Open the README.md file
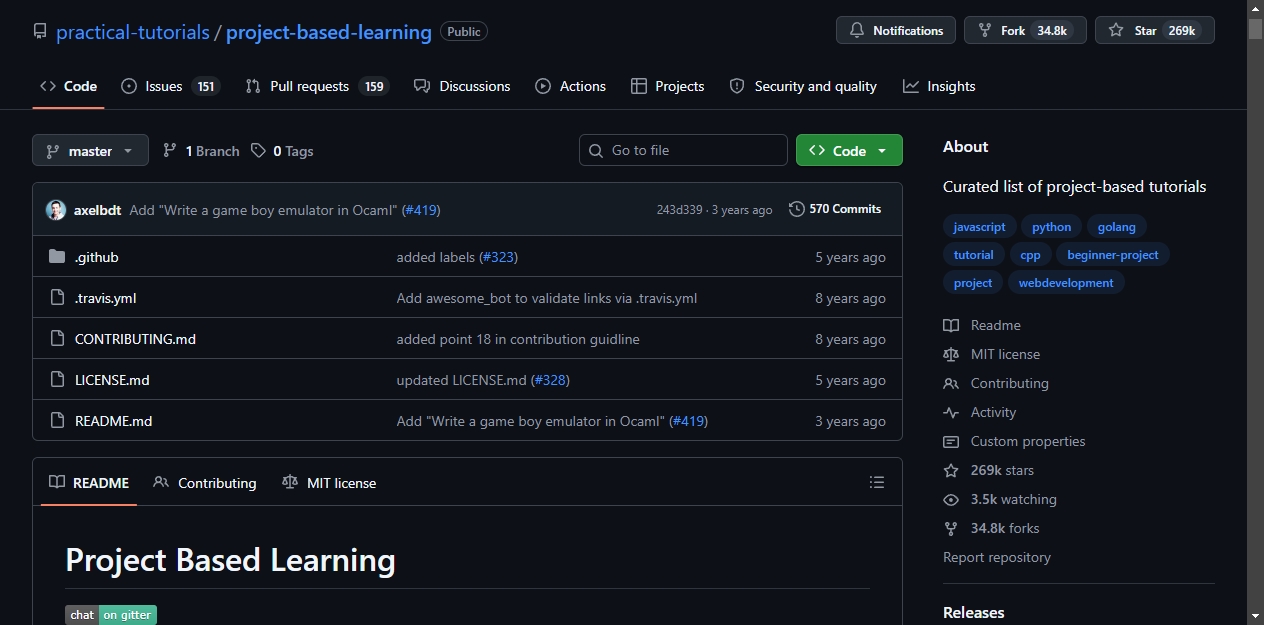The width and height of the screenshot is (1264, 625). (114, 421)
